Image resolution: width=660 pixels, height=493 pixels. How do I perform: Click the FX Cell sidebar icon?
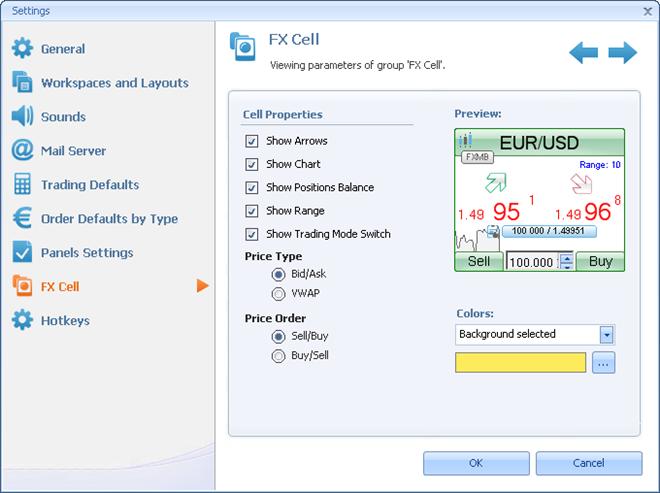22,286
